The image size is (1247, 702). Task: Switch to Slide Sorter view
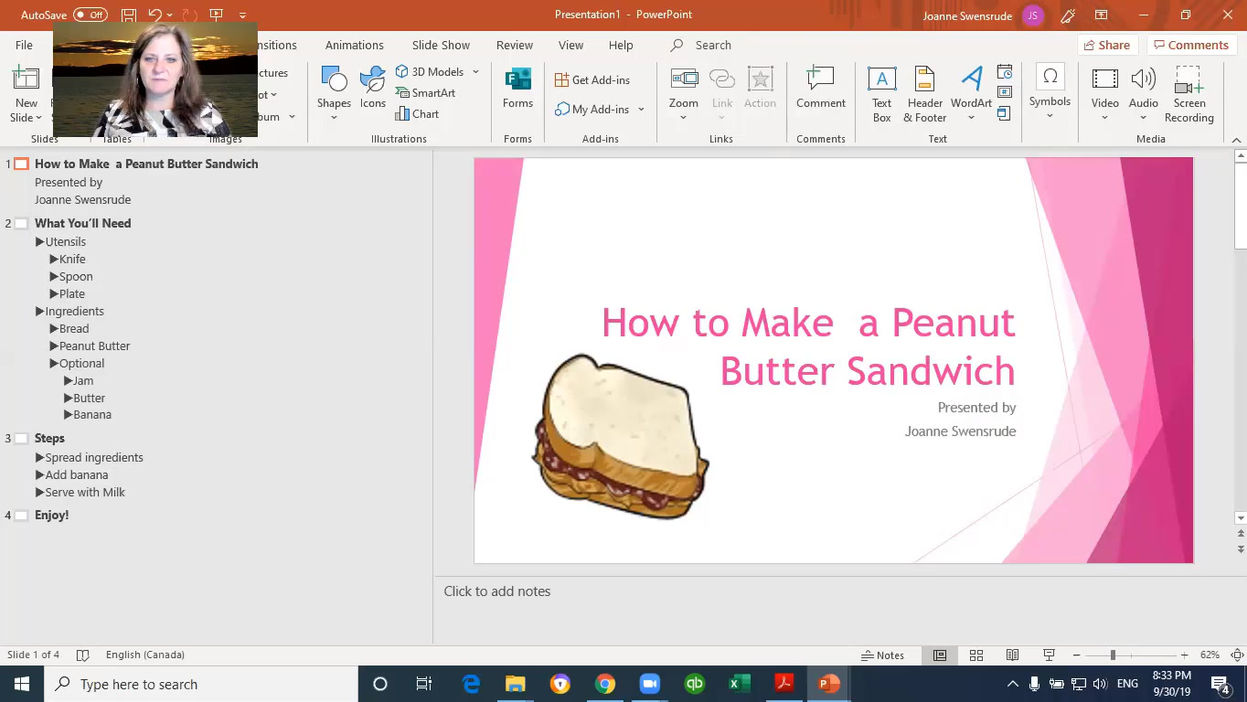pos(976,655)
